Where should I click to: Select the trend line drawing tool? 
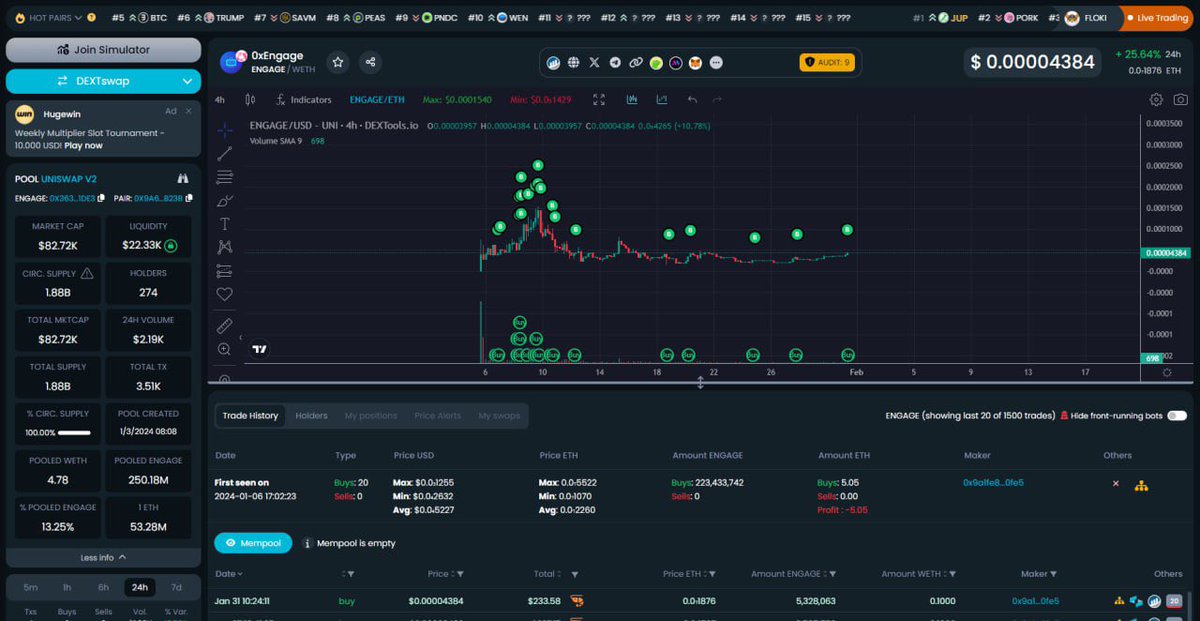pos(225,153)
